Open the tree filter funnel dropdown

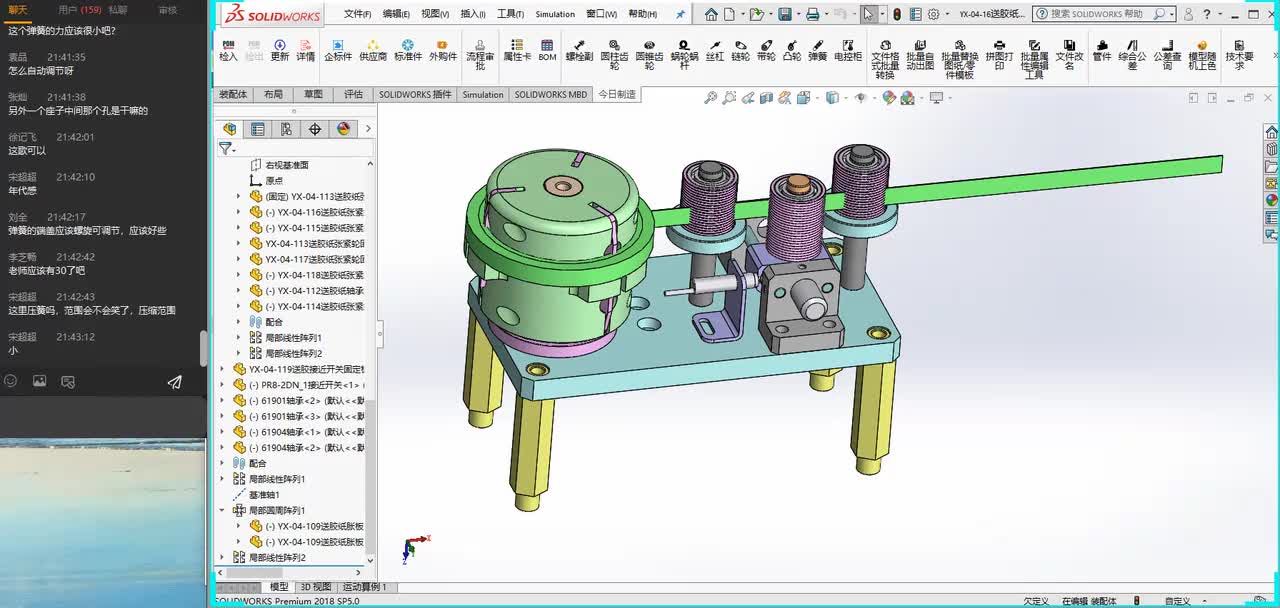point(227,148)
